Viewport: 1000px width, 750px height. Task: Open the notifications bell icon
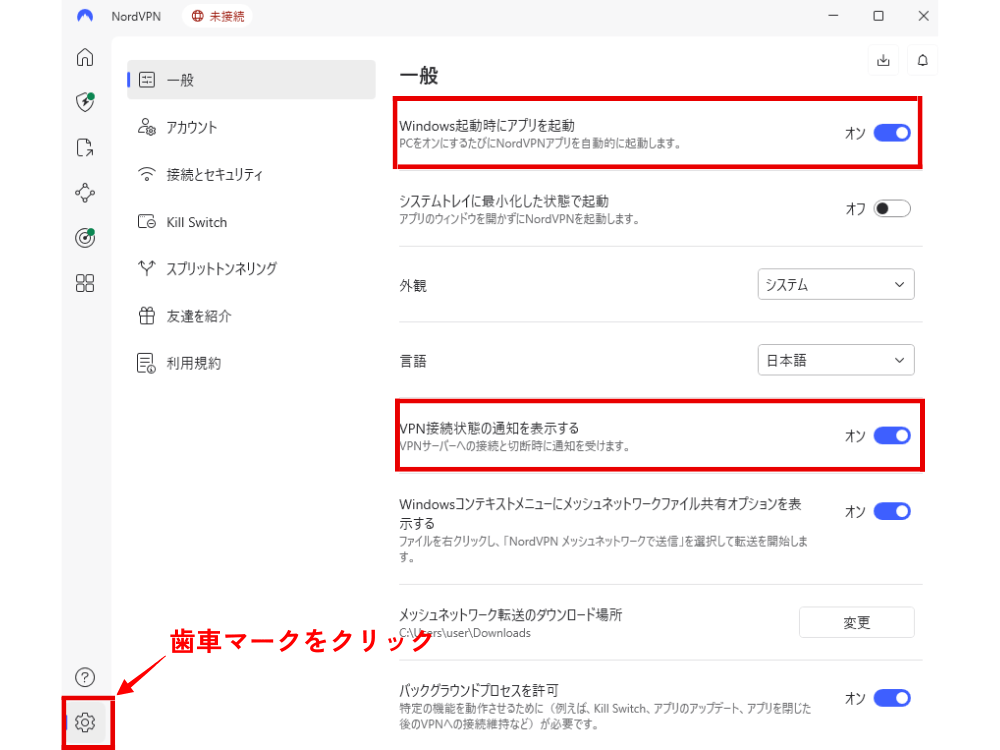(x=922, y=60)
